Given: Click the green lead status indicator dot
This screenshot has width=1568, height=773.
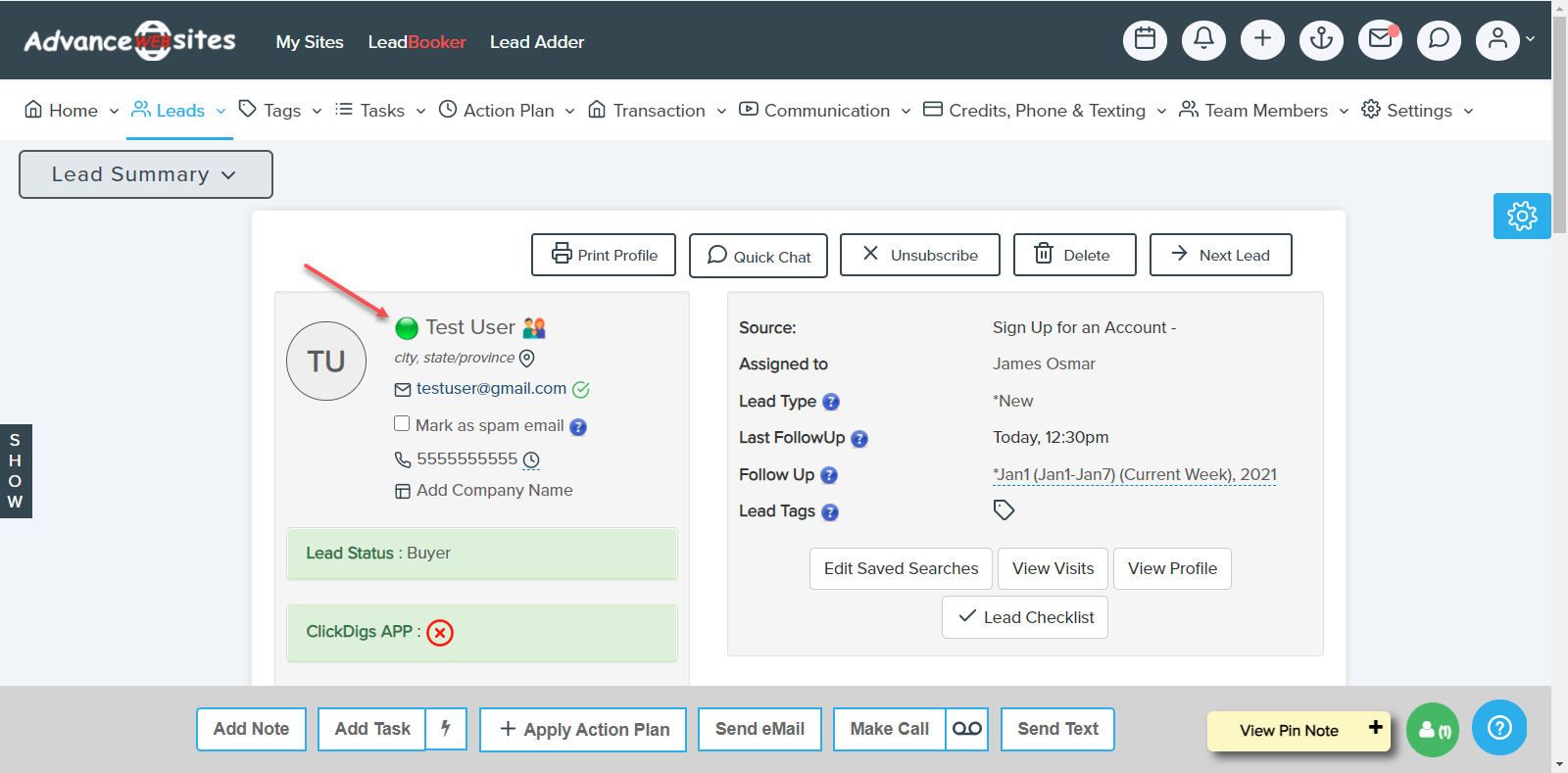Looking at the screenshot, I should point(407,328).
